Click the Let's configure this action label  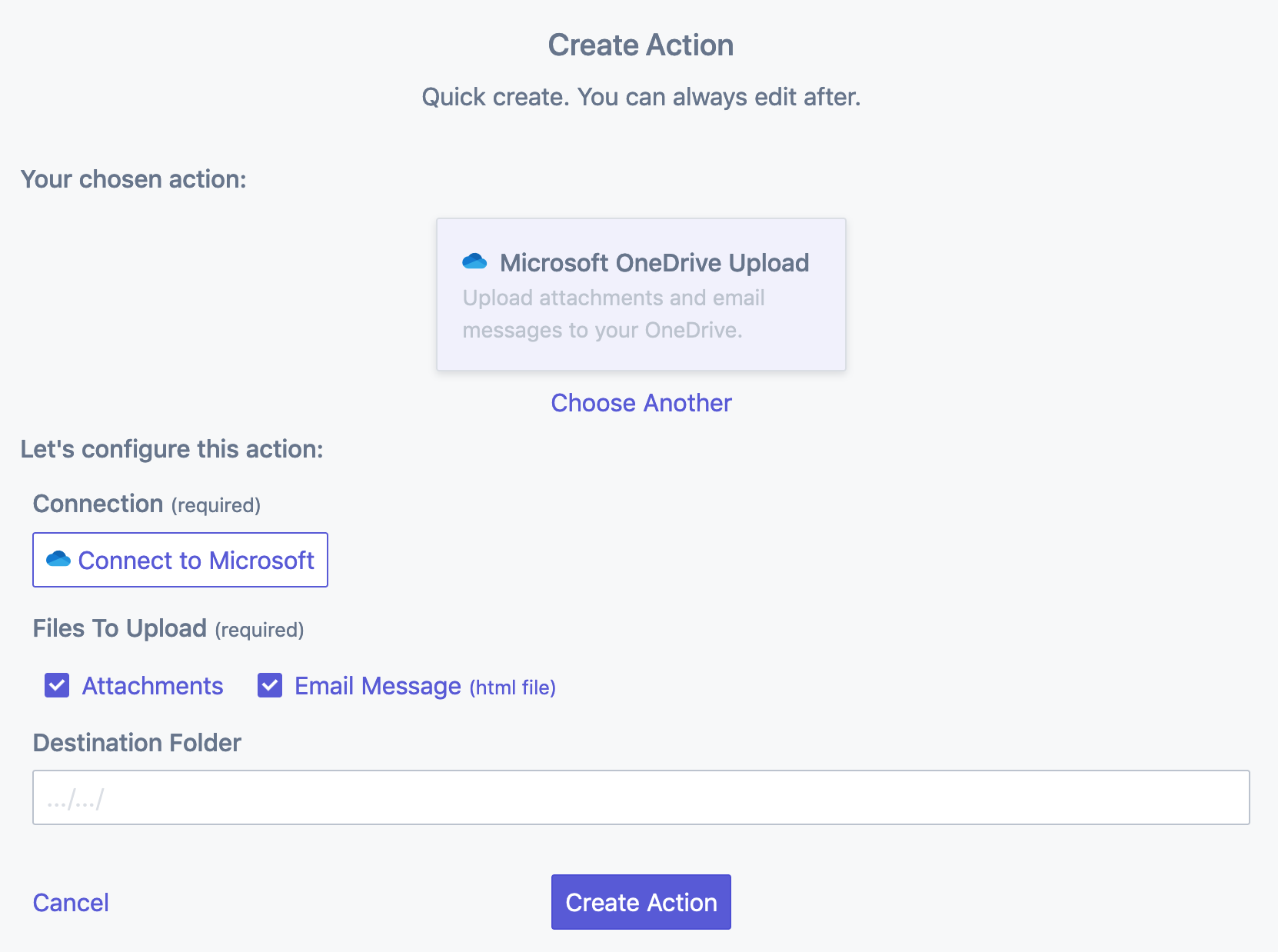click(x=172, y=449)
